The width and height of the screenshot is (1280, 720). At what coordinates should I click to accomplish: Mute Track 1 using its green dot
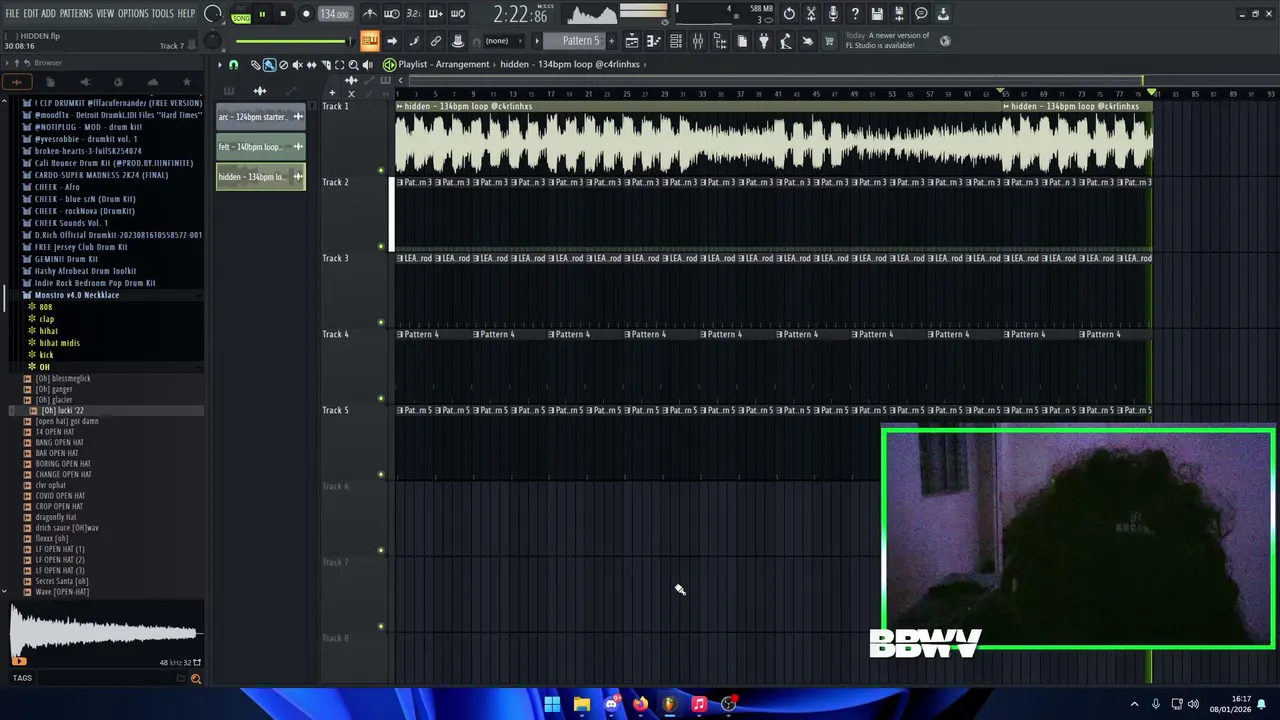pyautogui.click(x=381, y=170)
